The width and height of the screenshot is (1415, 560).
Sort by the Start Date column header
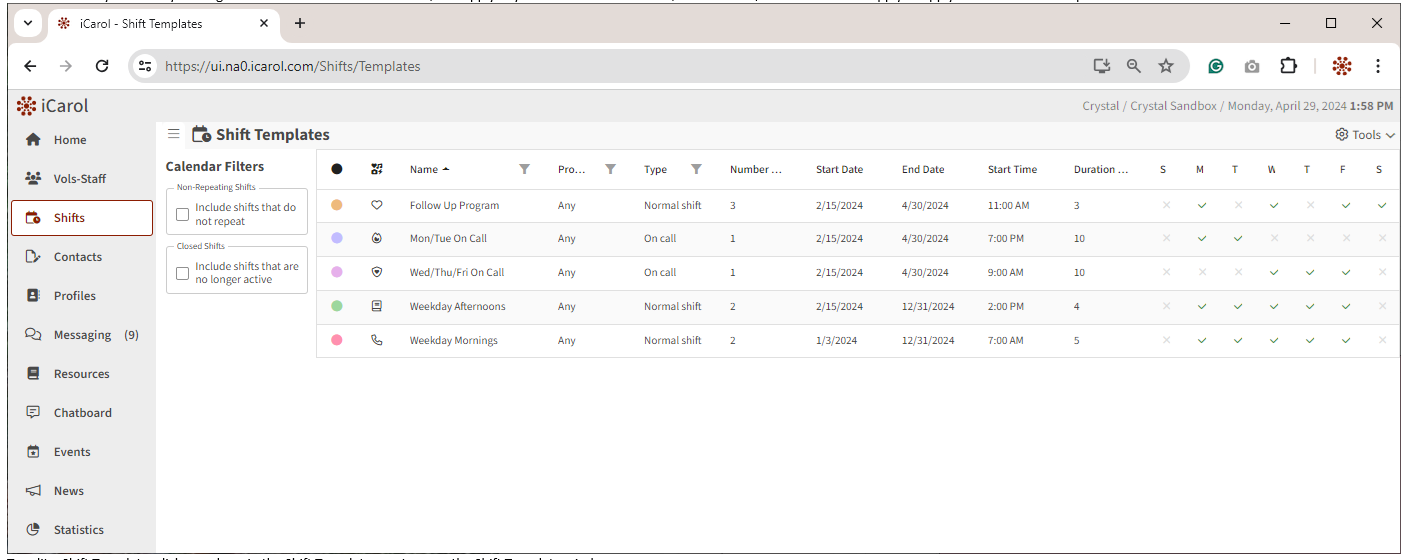(839, 169)
